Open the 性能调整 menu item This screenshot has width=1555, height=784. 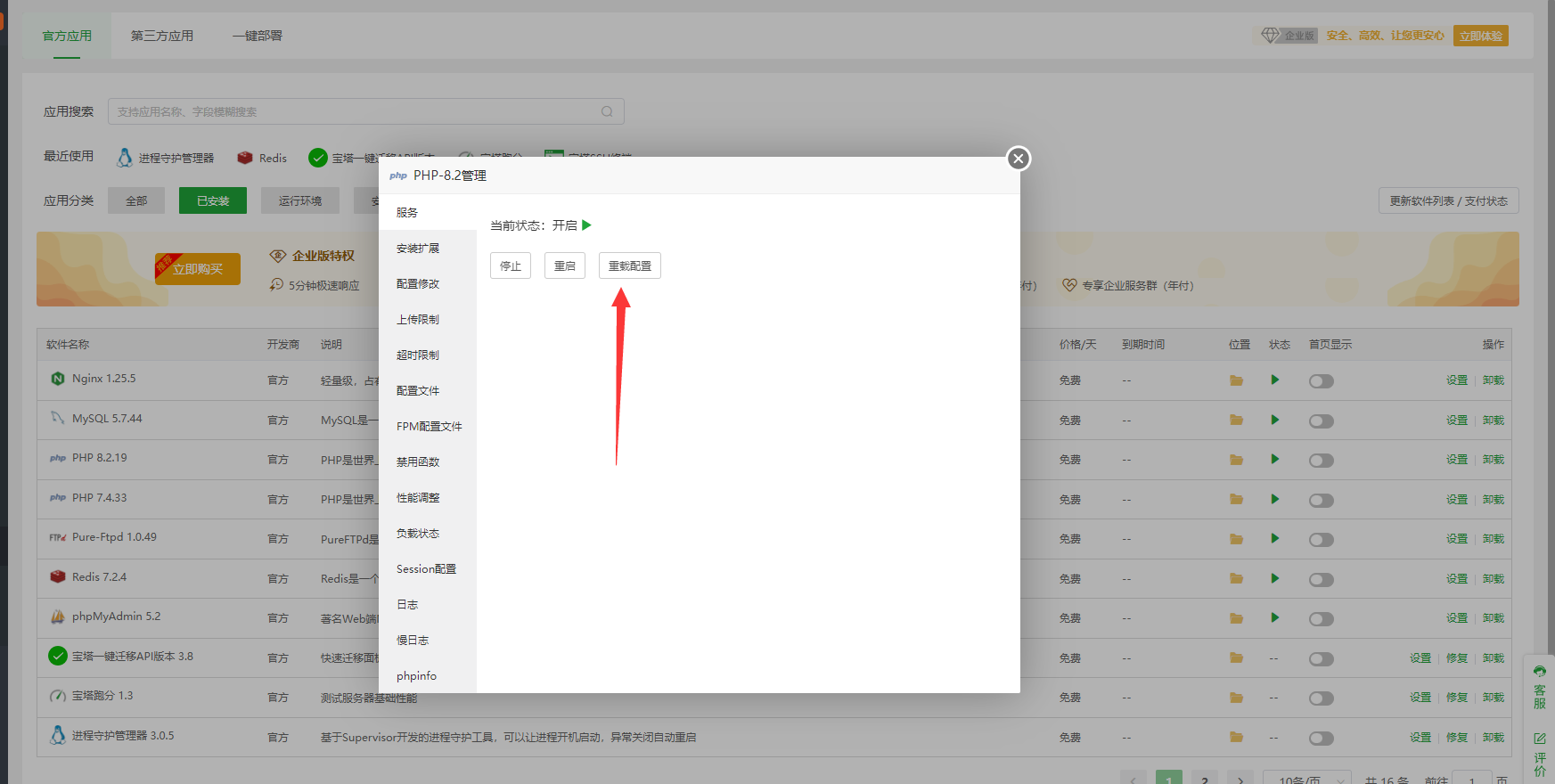tap(428, 497)
